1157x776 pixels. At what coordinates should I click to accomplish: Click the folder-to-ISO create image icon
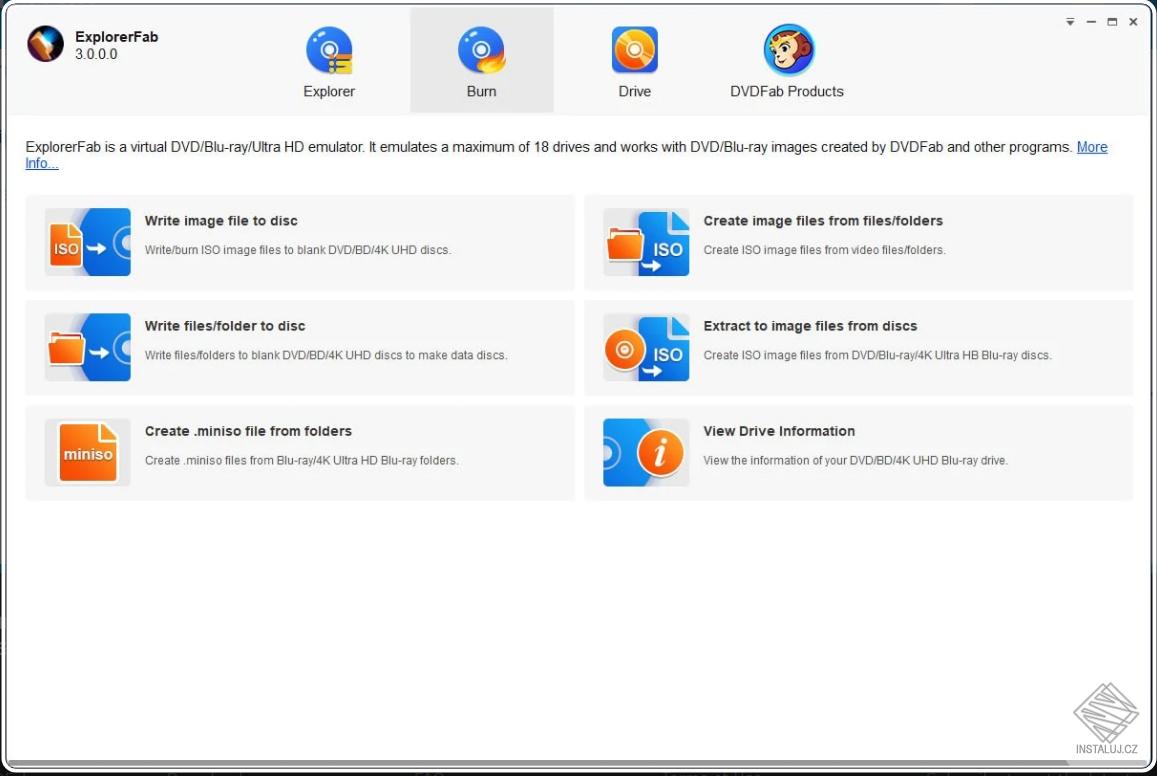click(646, 242)
